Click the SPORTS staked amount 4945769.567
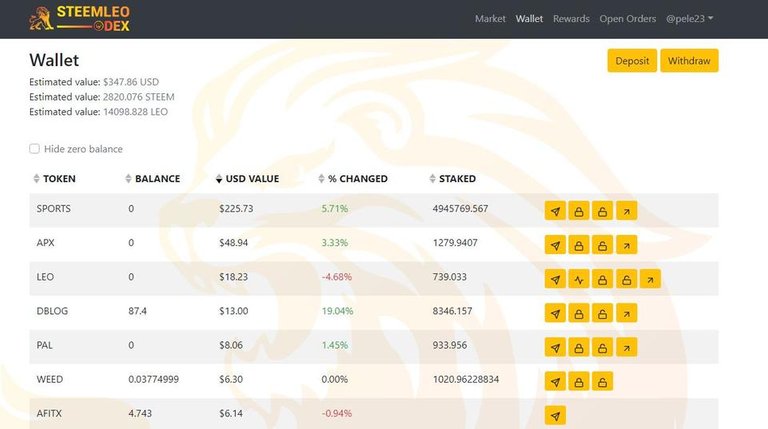Screen dimensions: 768x429 pyautogui.click(x=460, y=209)
